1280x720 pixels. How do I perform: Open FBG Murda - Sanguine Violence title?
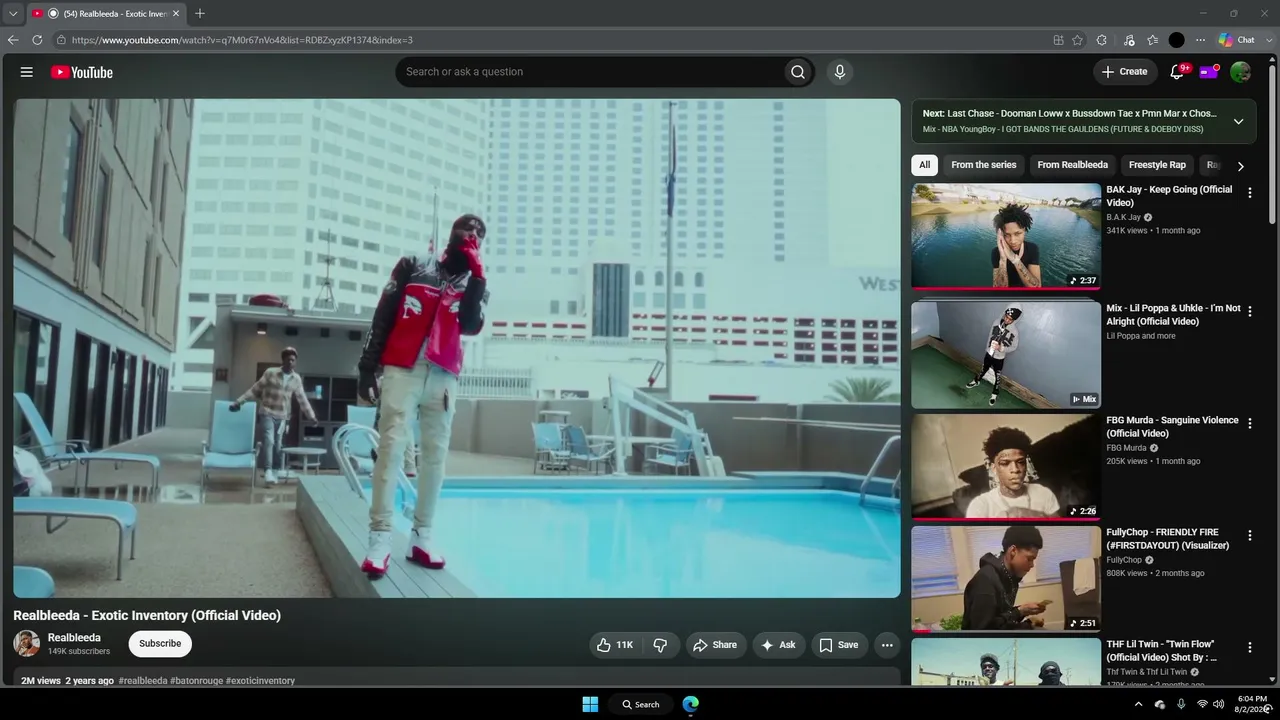point(1172,427)
